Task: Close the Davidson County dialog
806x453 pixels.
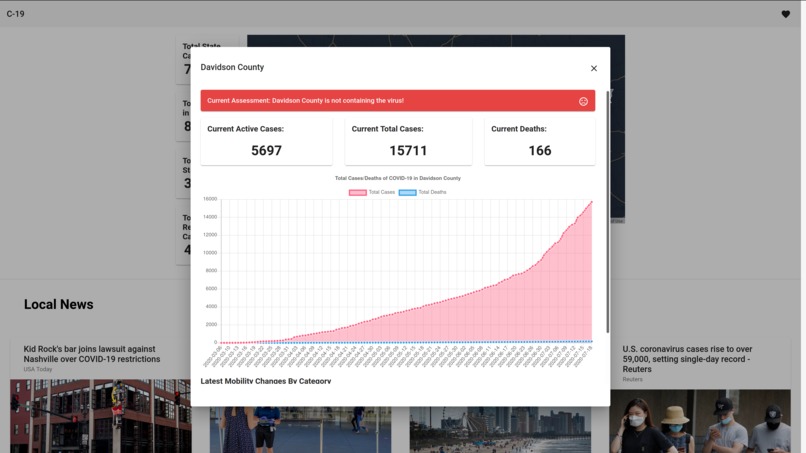Action: [x=594, y=68]
